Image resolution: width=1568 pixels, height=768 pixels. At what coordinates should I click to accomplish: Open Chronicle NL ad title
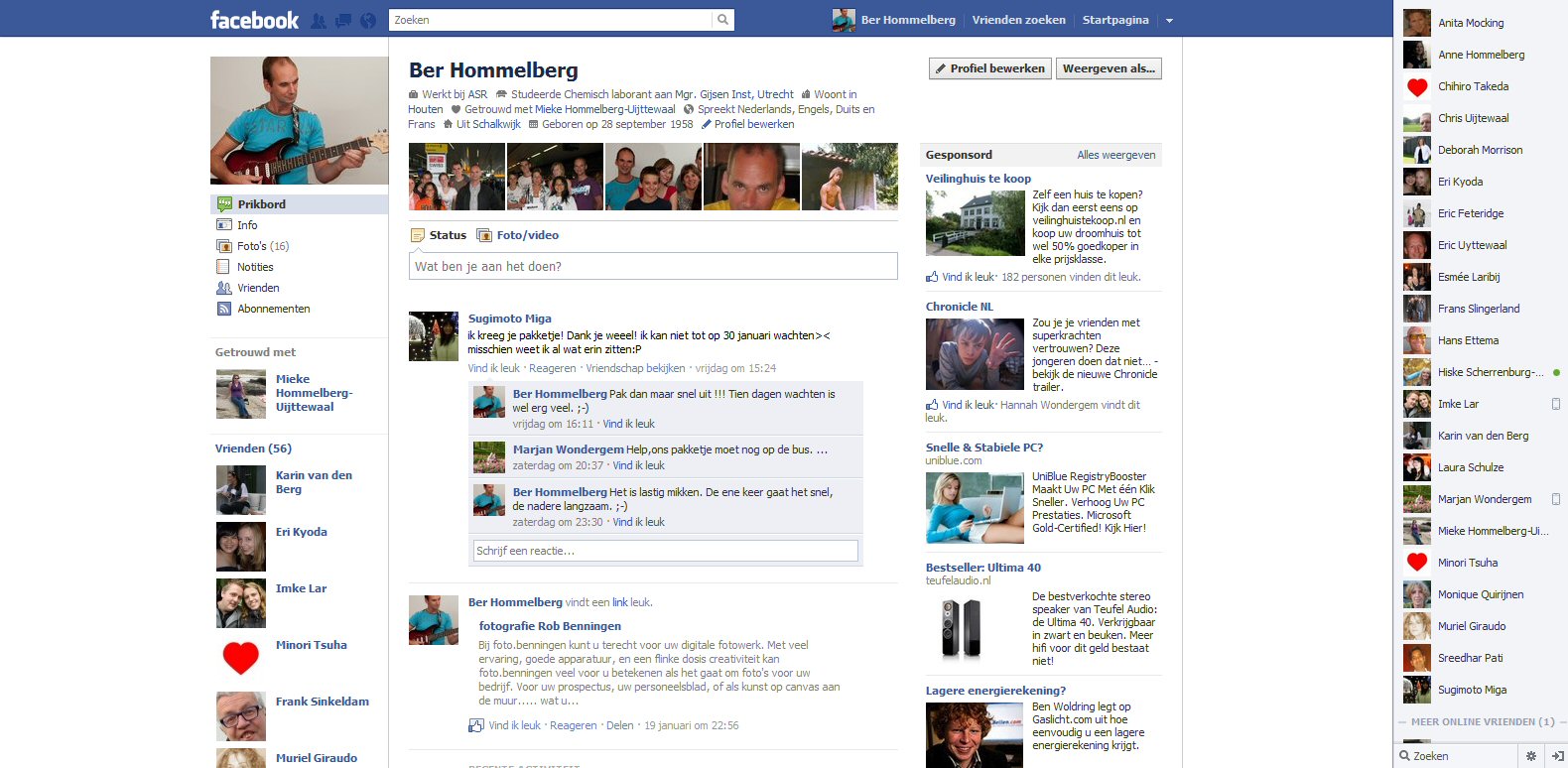click(960, 307)
